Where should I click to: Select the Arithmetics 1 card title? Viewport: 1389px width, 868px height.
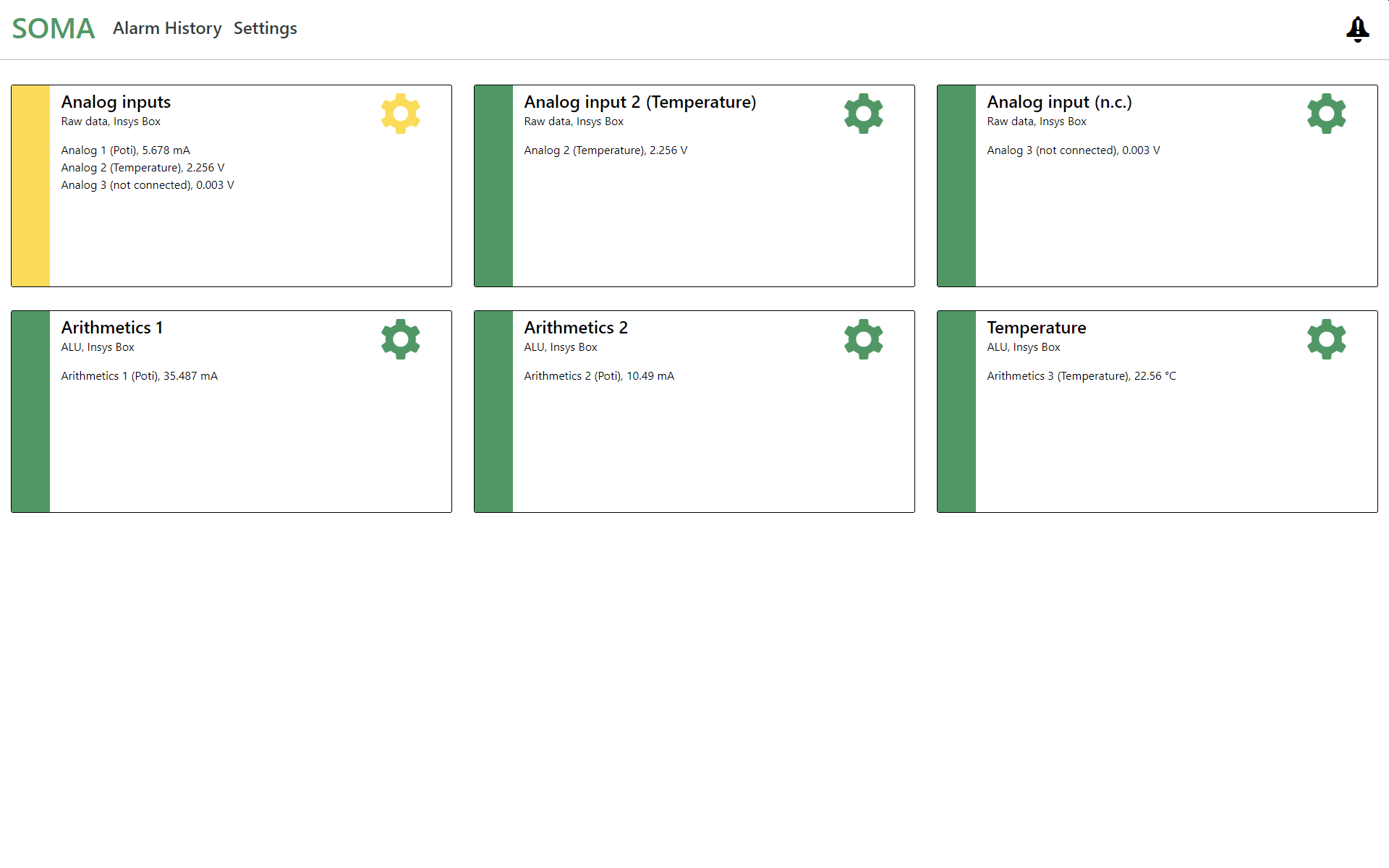[x=112, y=328]
